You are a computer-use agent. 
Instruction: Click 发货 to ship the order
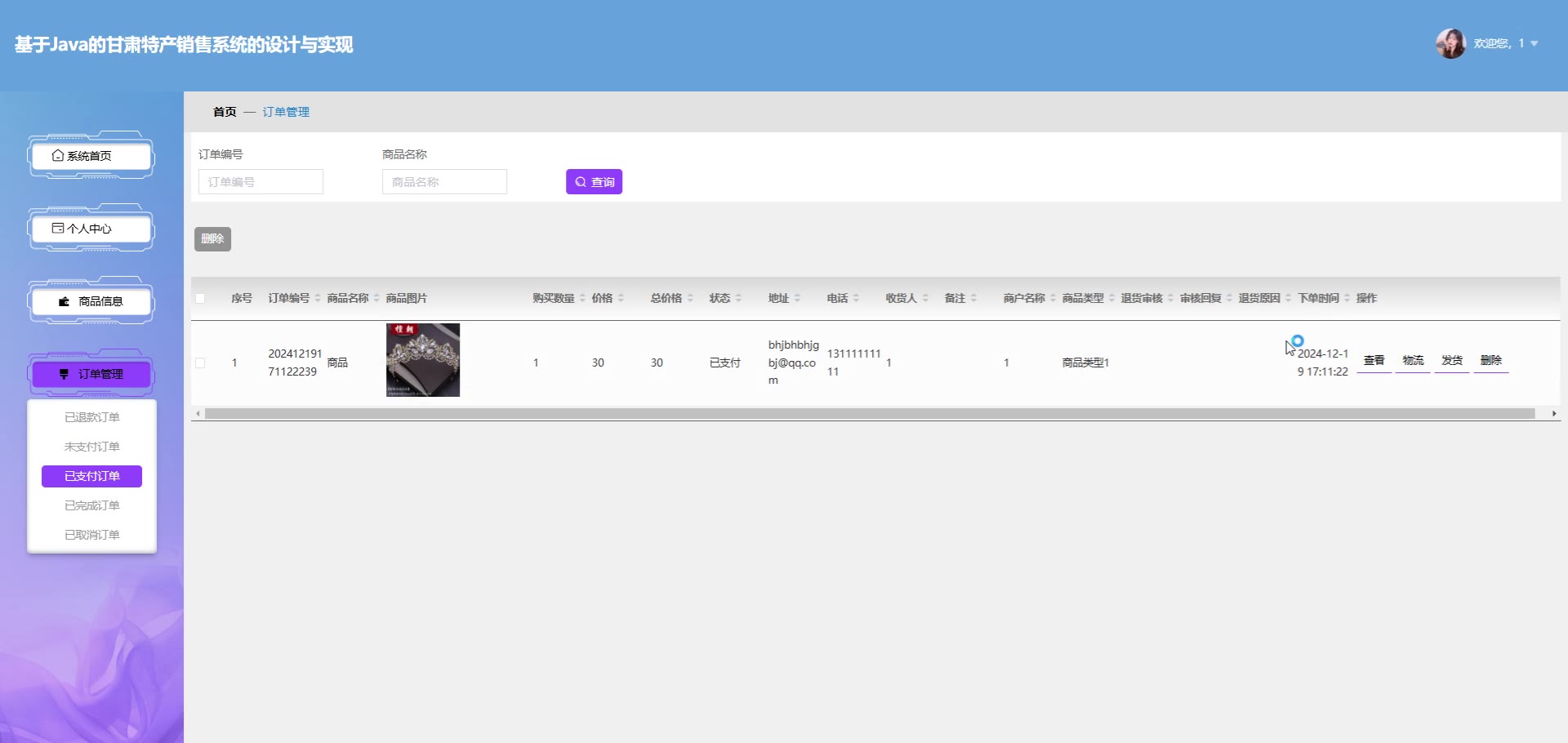click(1452, 361)
